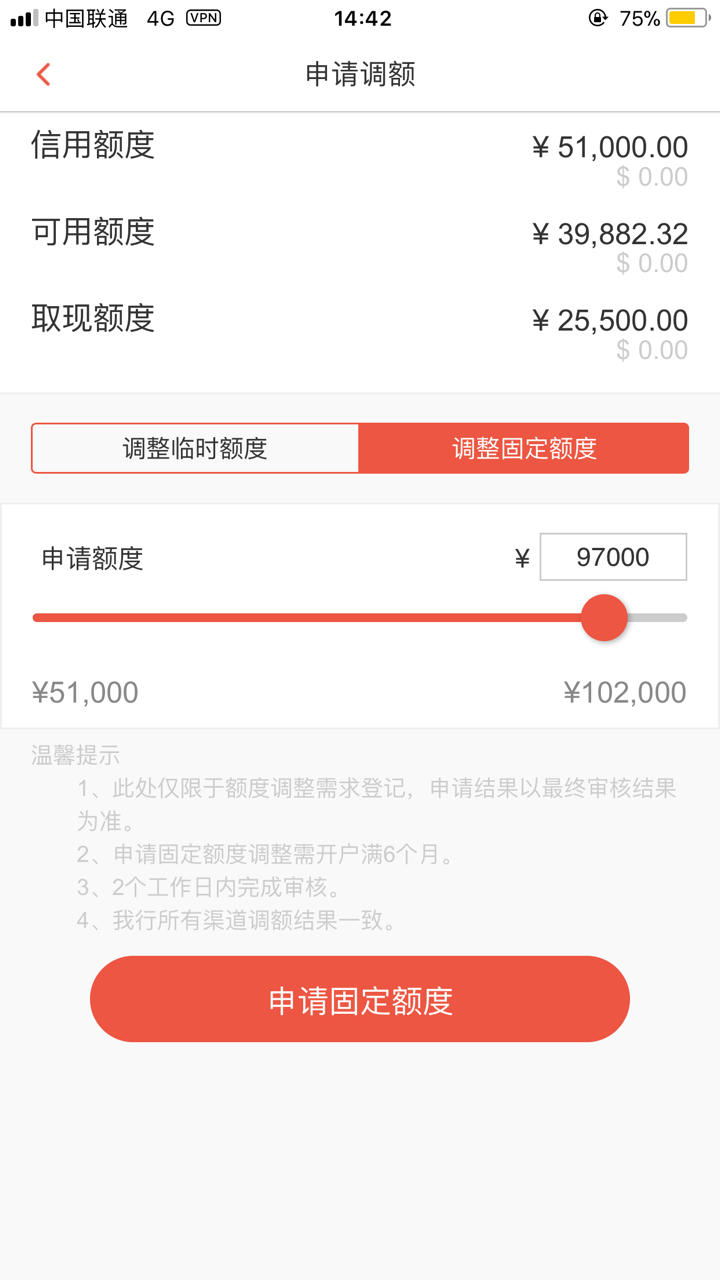Tap the rotation lock status icon
720x1280 pixels.
coord(598,18)
